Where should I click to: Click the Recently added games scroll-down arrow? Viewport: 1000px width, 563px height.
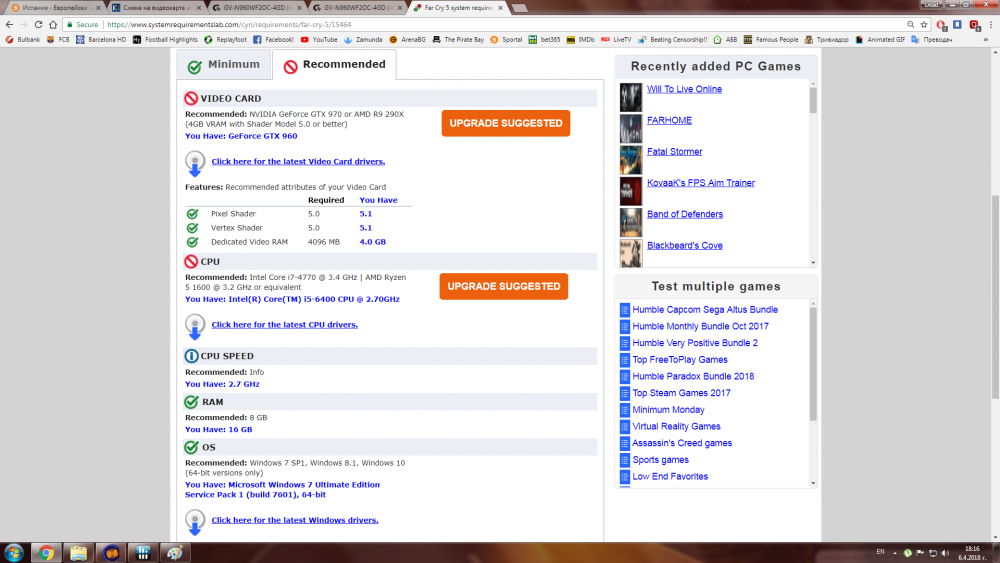(x=813, y=263)
